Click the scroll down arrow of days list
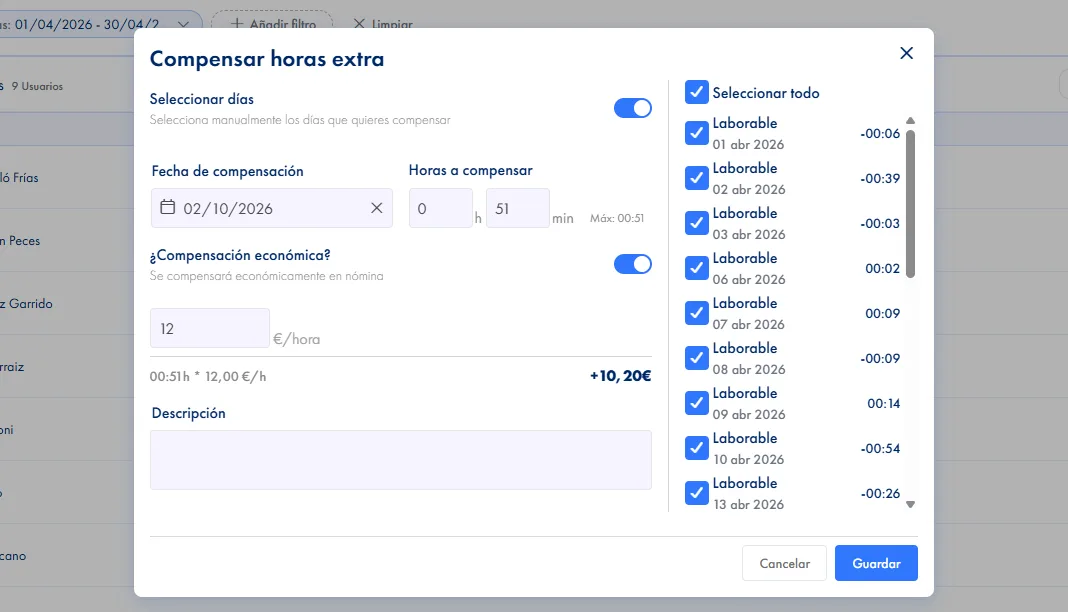 [x=910, y=504]
